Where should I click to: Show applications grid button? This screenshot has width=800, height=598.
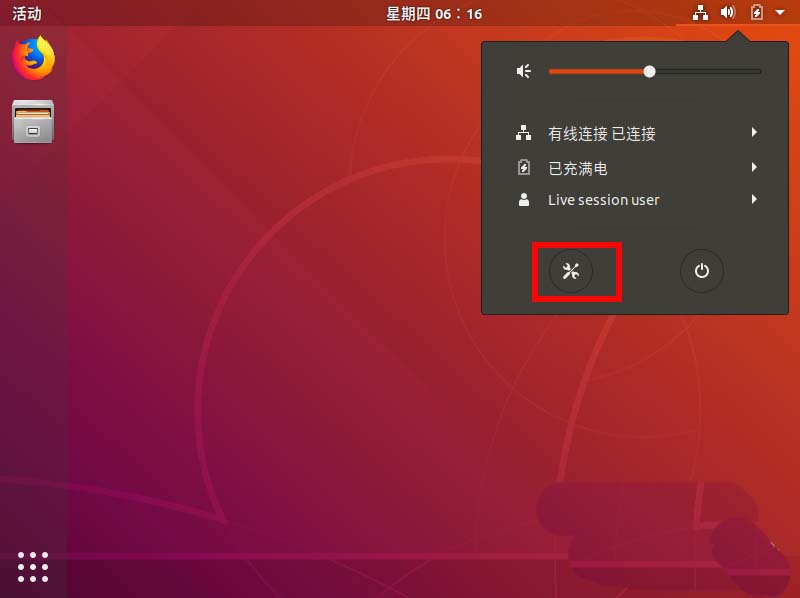click(33, 567)
